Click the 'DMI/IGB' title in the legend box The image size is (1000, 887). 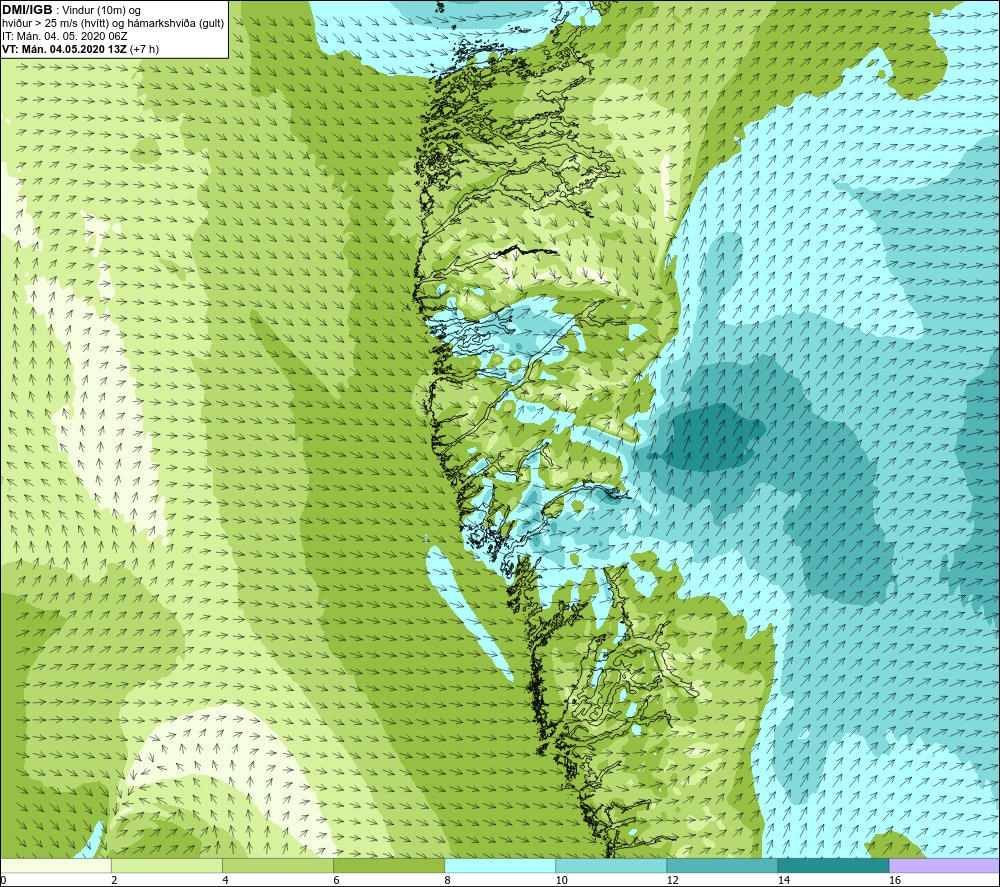[x=27, y=10]
